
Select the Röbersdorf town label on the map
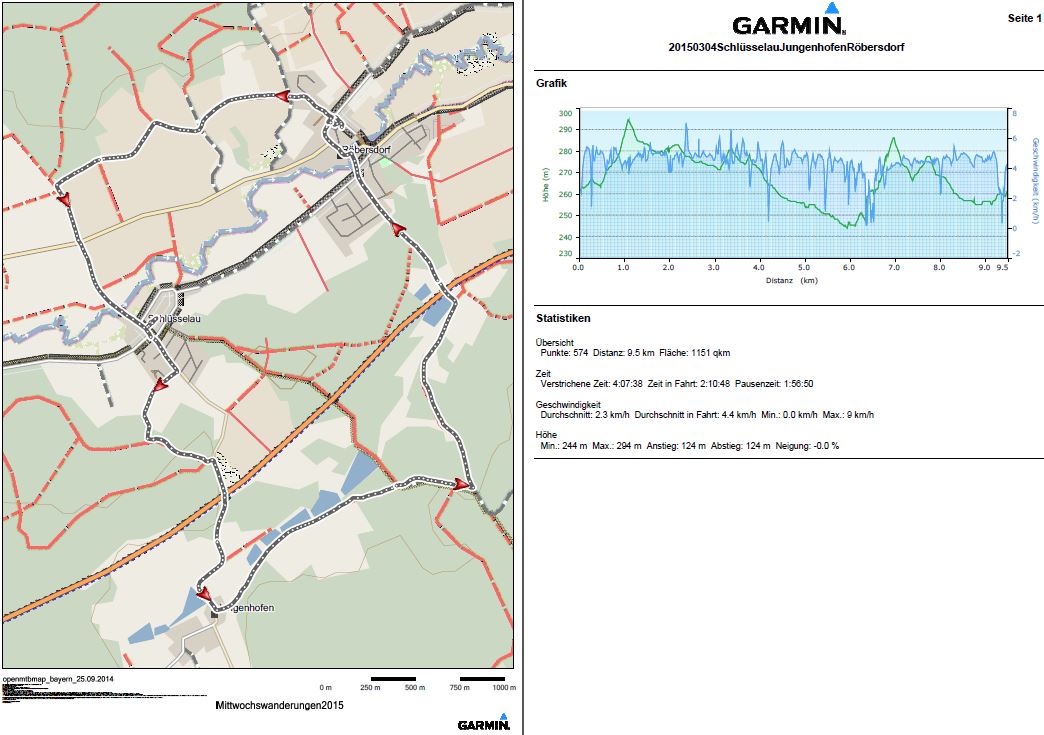coord(364,150)
